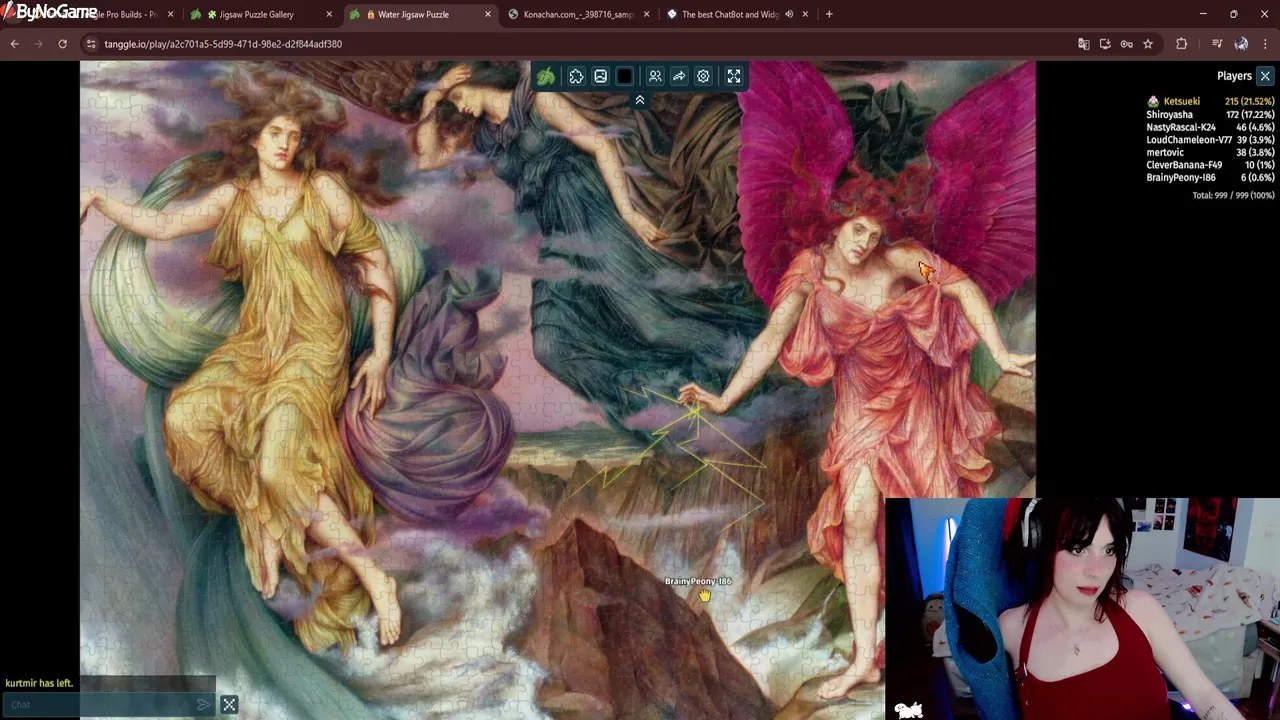Focus the Chat input field
1280x720 pixels.
click(100, 705)
